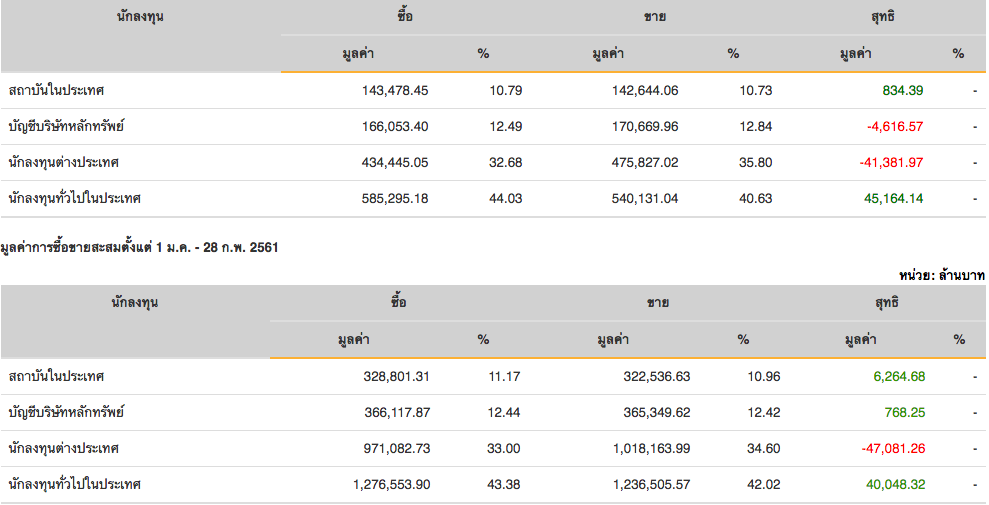Select the buy value 143,478.45
This screenshot has height=505, width=989.
pos(394,91)
